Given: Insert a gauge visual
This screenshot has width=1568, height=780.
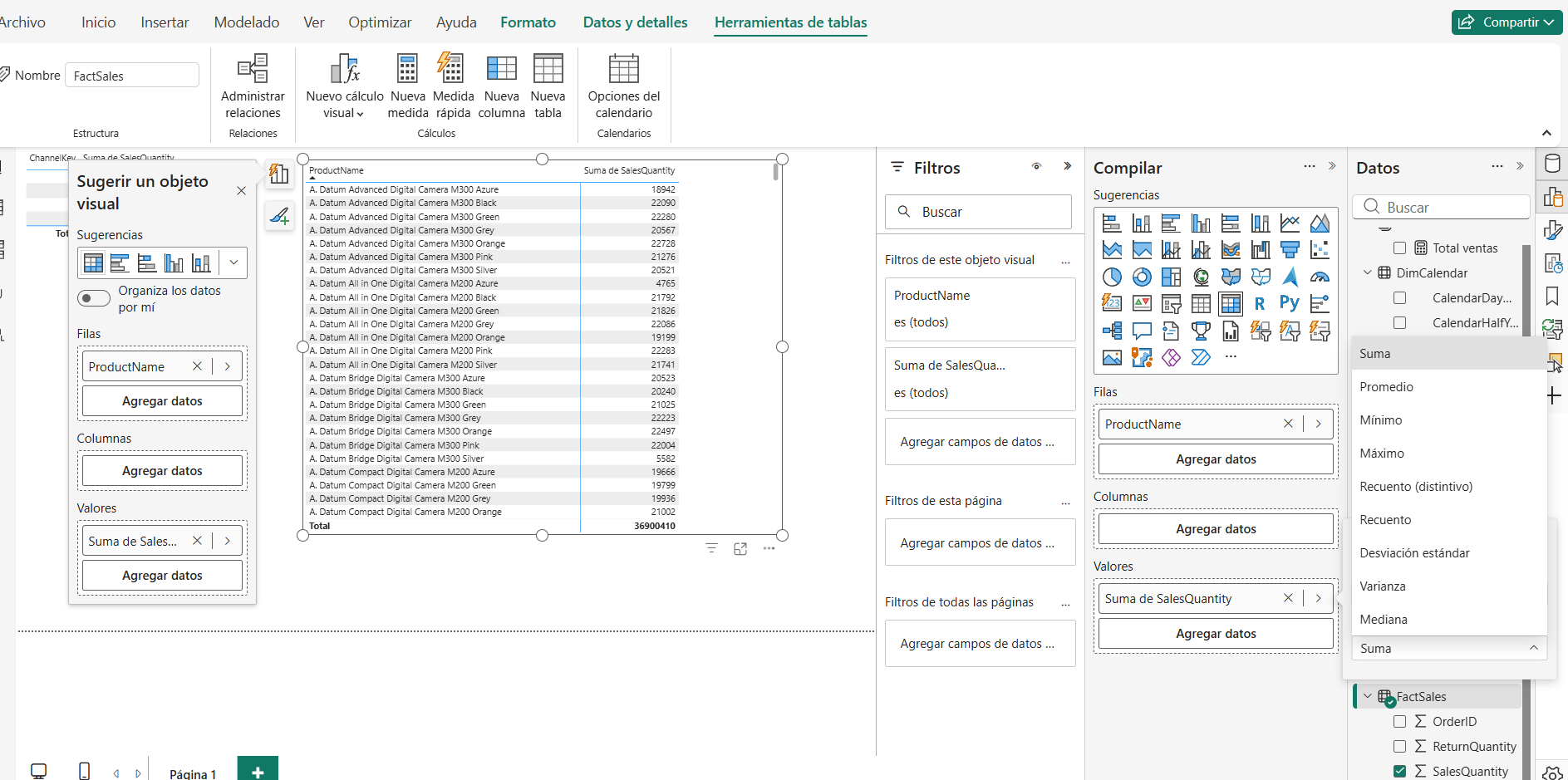Looking at the screenshot, I should 1320,277.
